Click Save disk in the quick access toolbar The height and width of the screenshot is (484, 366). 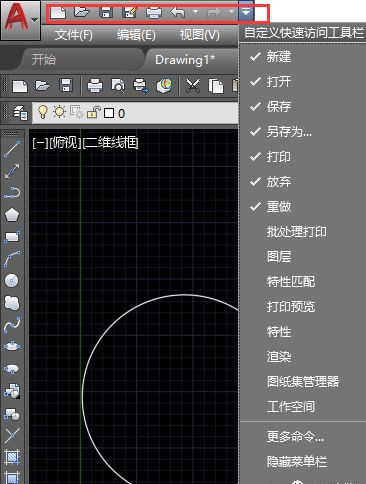[106, 13]
